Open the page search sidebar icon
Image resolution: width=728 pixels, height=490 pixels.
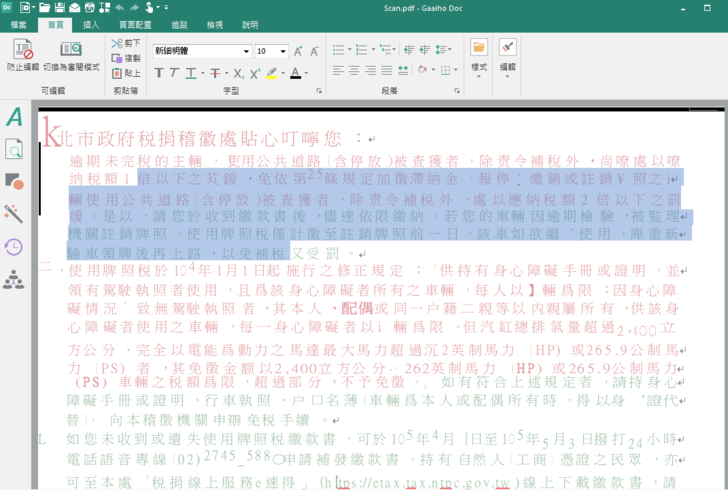(x=14, y=150)
